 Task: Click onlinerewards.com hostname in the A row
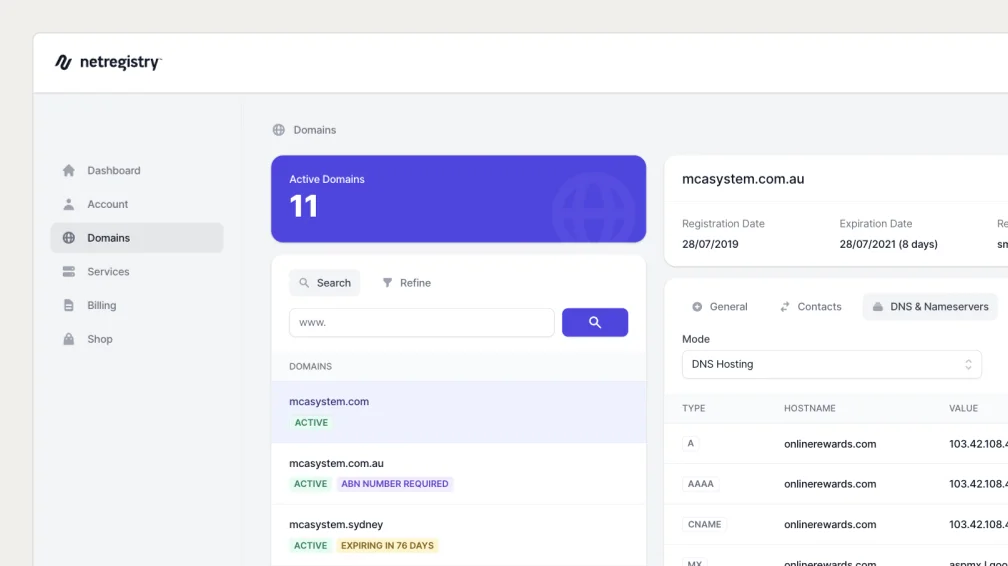[830, 444]
